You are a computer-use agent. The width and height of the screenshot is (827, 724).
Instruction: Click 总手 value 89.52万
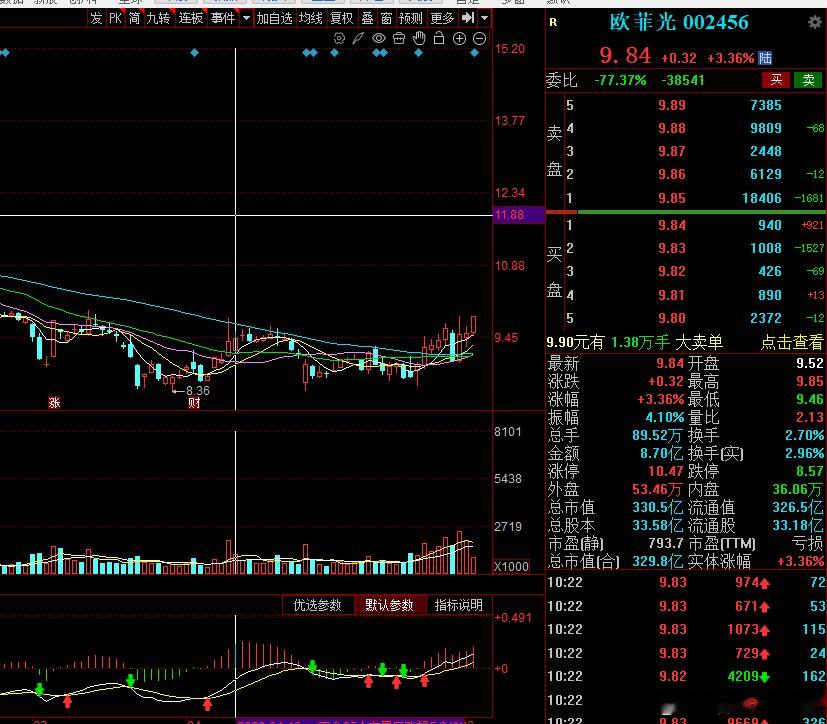pyautogui.click(x=658, y=435)
